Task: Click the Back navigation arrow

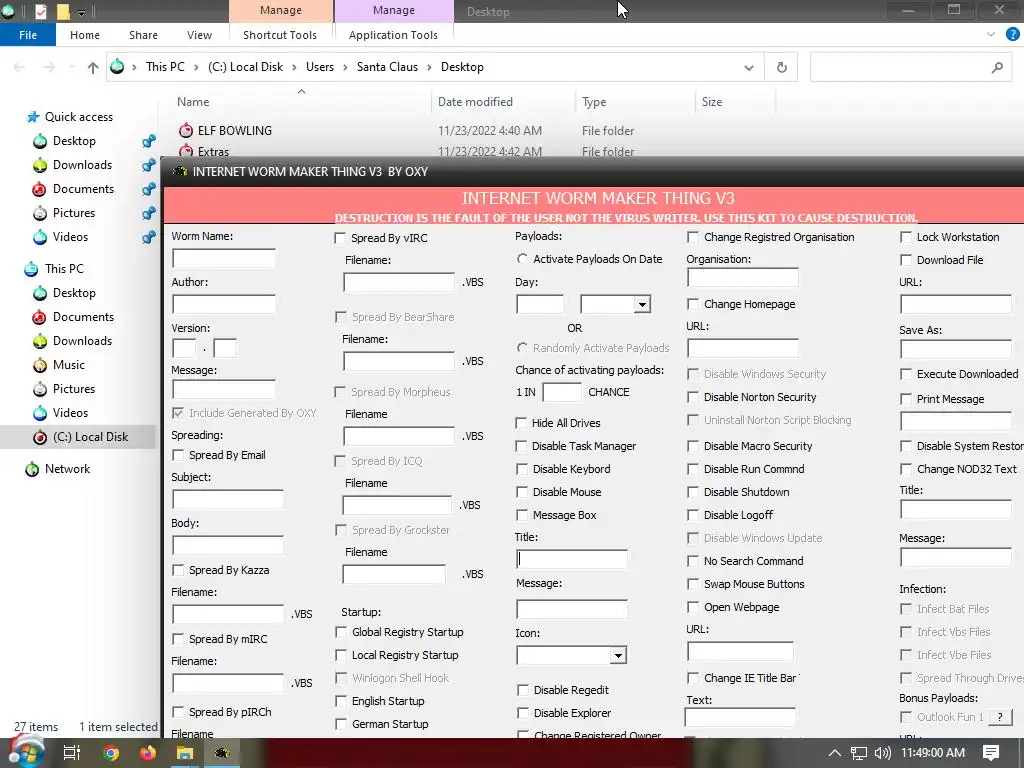Action: pos(19,67)
